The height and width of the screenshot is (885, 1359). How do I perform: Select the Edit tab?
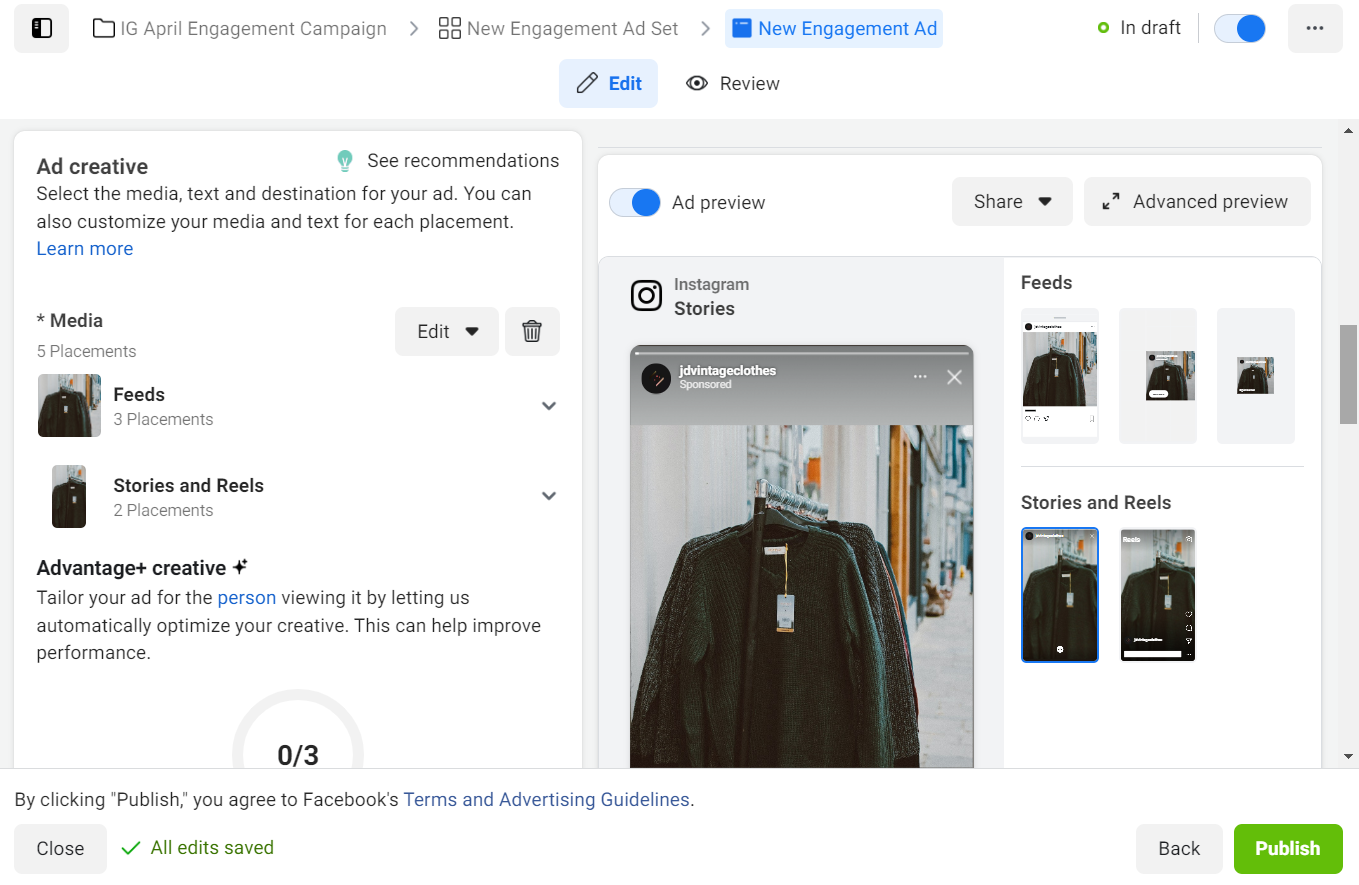click(x=608, y=83)
